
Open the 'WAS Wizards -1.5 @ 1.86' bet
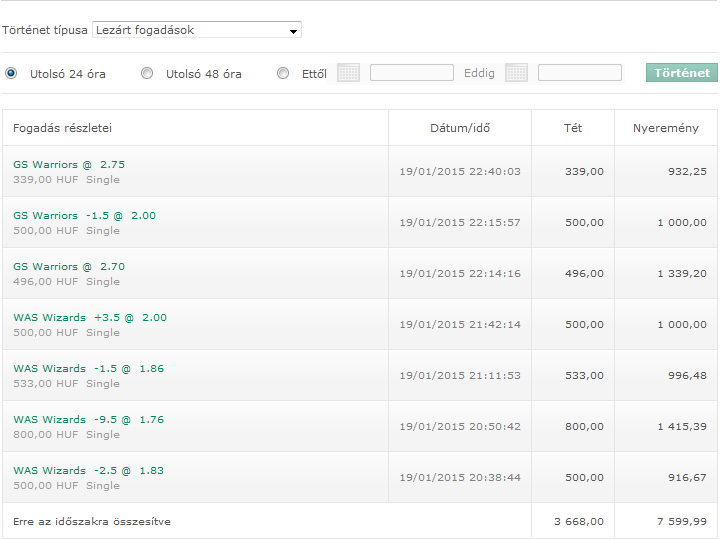point(88,369)
